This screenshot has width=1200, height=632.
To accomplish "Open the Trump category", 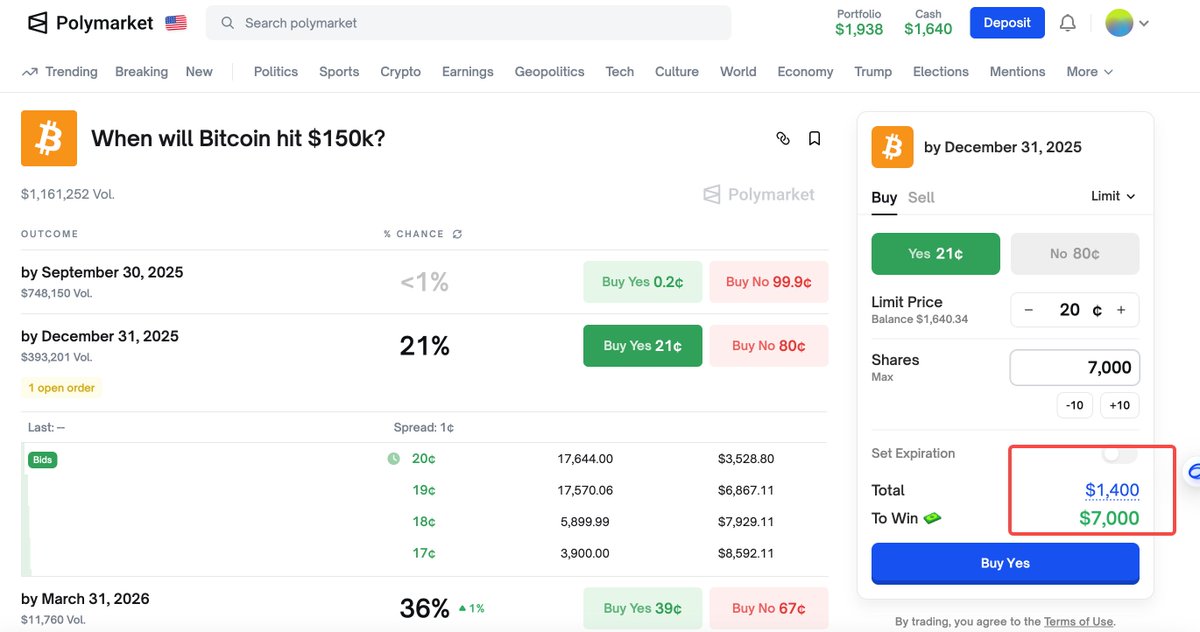I will (x=873, y=72).
